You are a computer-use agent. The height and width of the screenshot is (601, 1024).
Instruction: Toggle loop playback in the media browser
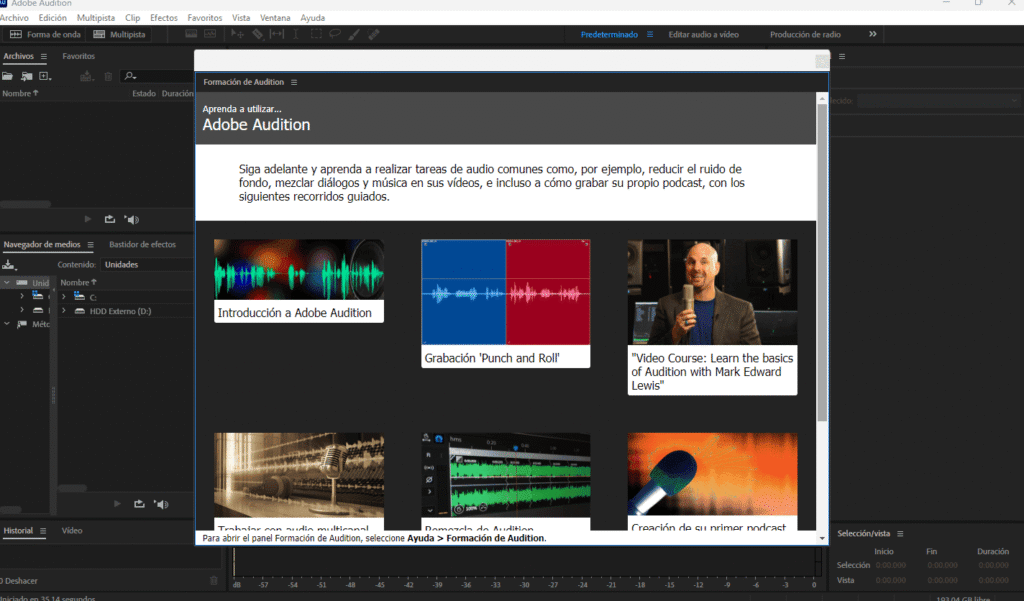coord(139,504)
